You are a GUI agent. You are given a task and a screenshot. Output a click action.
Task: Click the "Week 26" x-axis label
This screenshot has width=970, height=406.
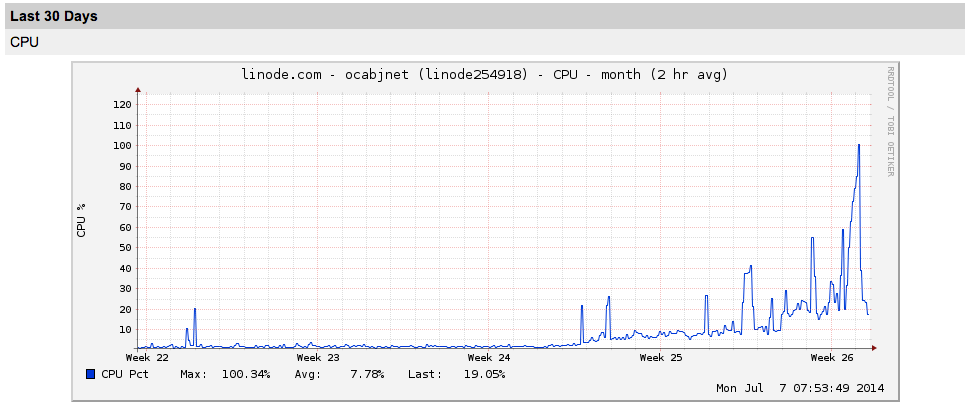click(x=831, y=358)
